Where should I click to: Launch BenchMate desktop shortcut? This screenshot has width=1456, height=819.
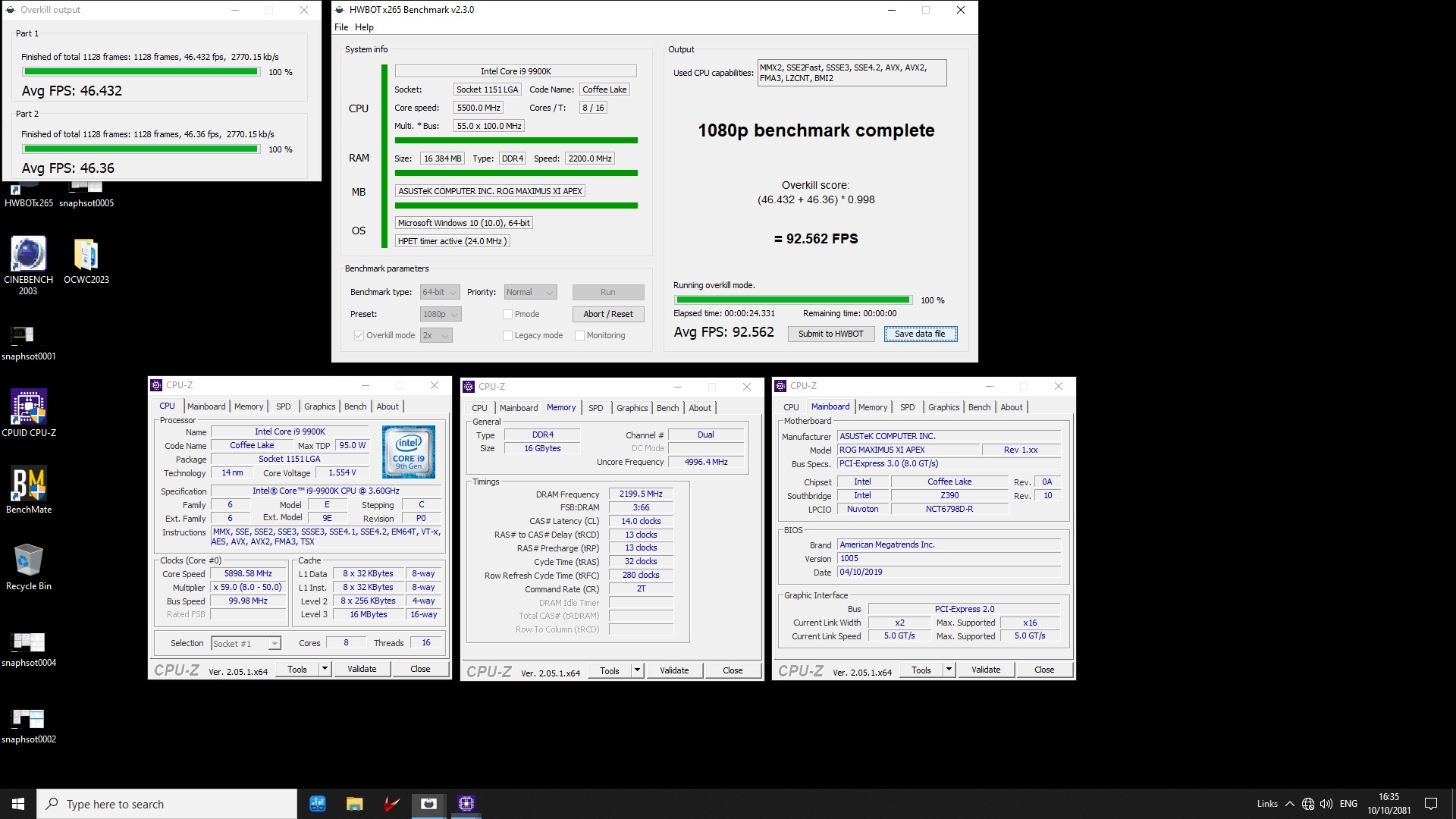(x=29, y=490)
